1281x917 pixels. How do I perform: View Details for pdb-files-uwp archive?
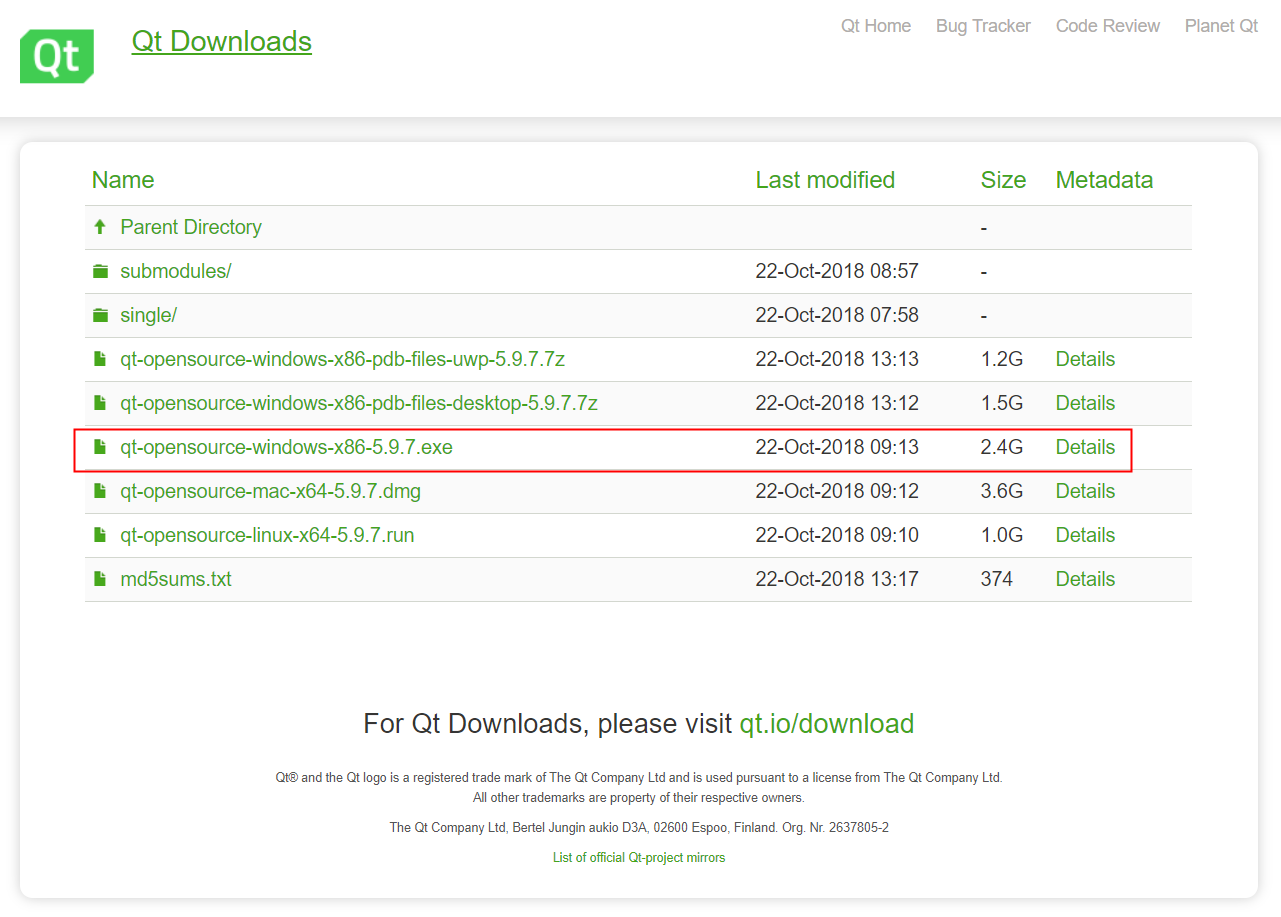point(1085,359)
